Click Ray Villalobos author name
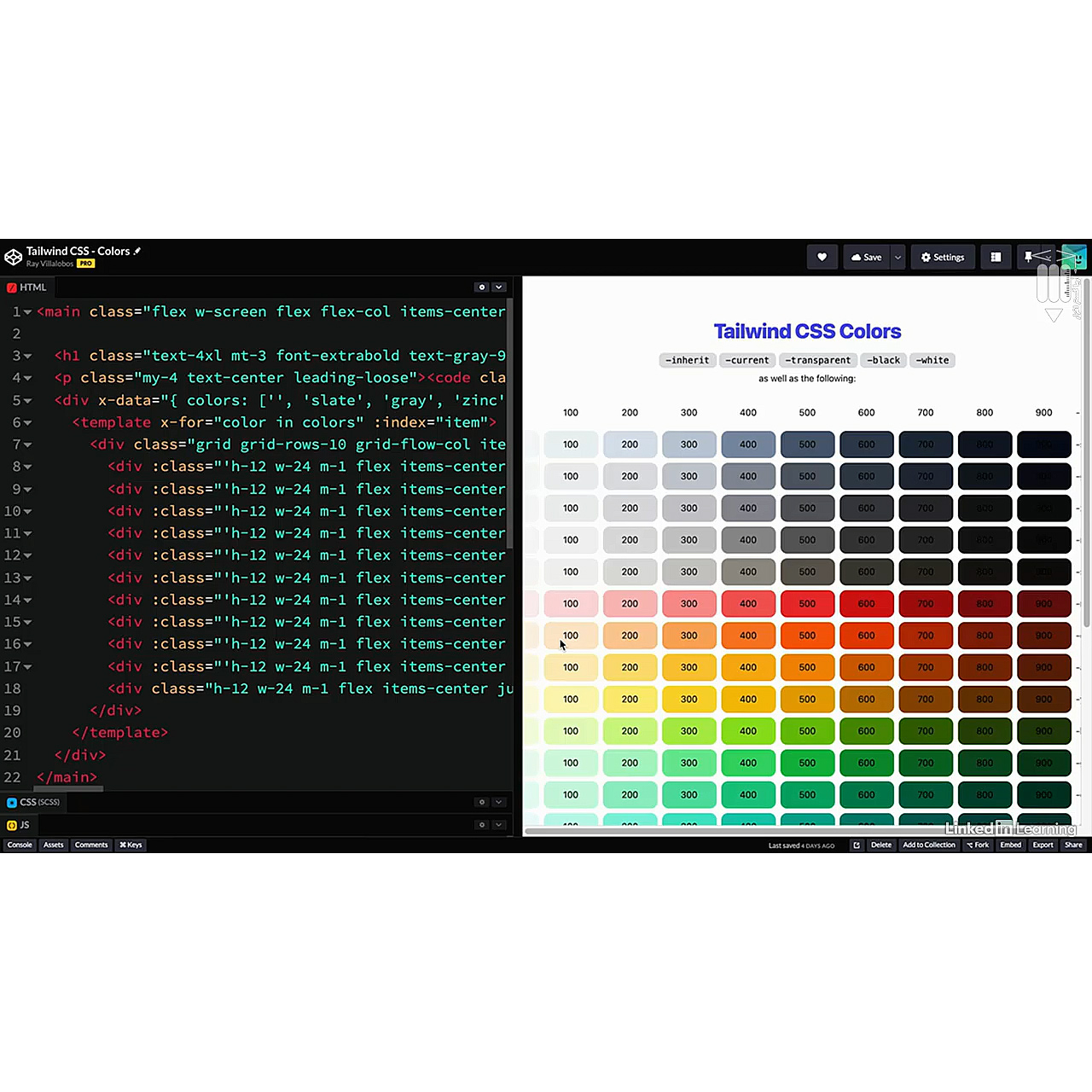 coord(49,264)
